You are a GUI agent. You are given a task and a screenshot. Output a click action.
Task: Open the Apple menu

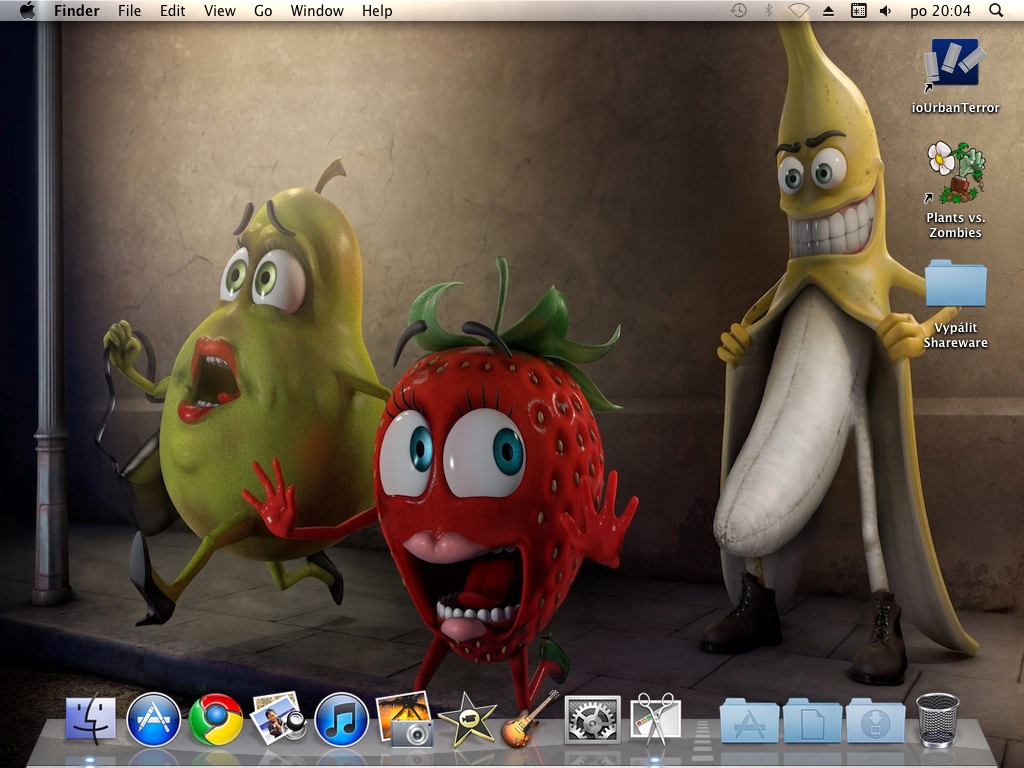click(27, 10)
